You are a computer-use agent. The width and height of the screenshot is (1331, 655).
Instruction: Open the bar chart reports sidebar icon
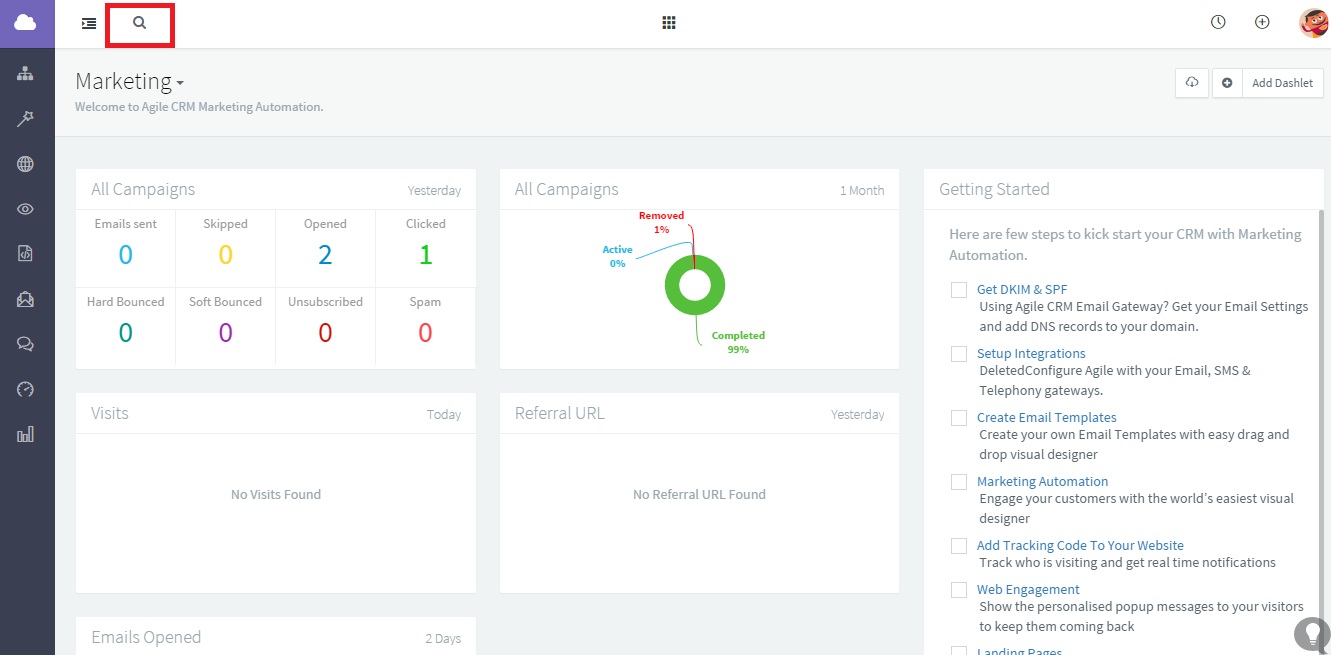[x=26, y=434]
